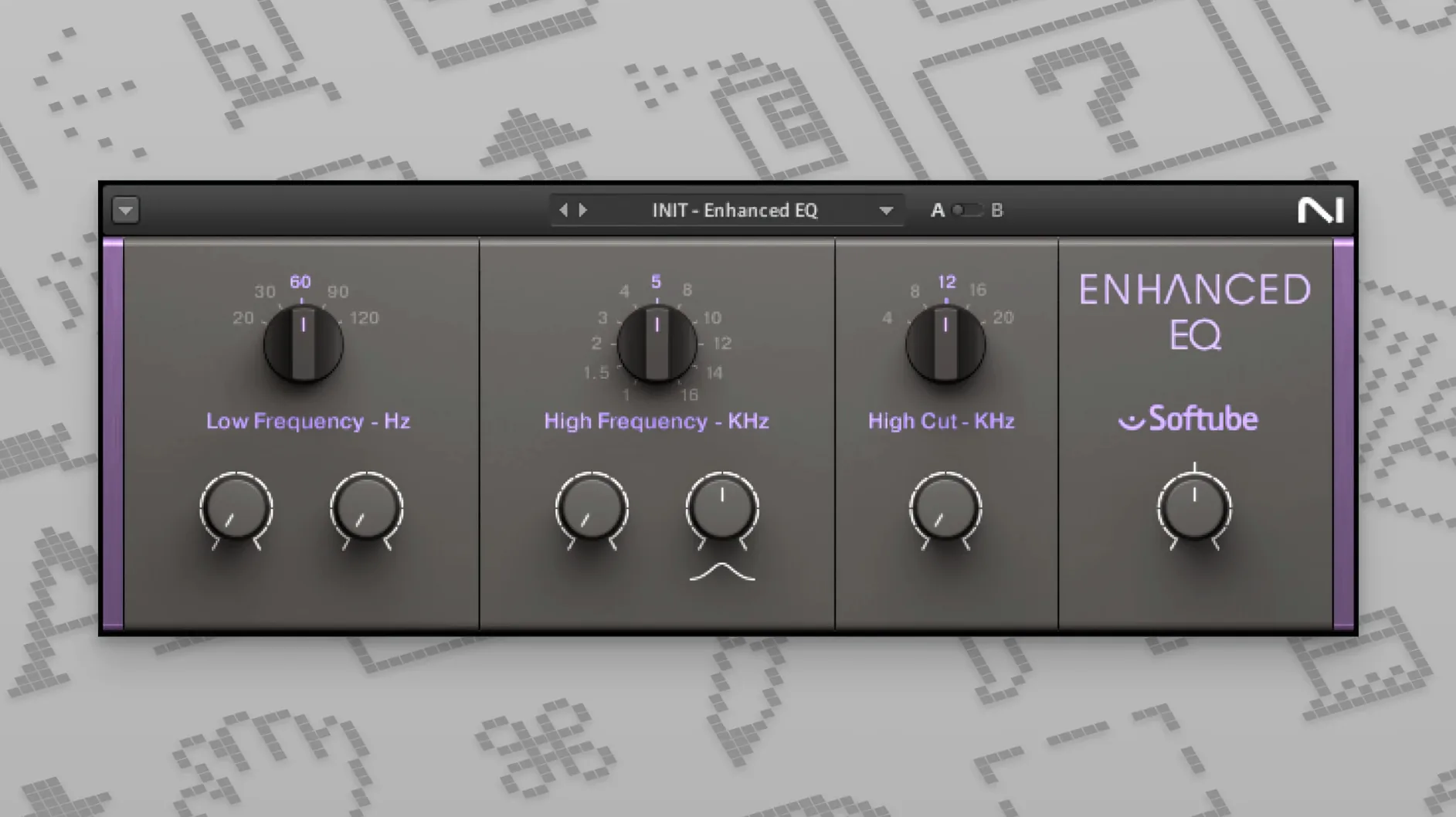Image resolution: width=1456 pixels, height=817 pixels.
Task: Click the bandwidth knob above the curve symbol
Action: pyautogui.click(x=722, y=510)
